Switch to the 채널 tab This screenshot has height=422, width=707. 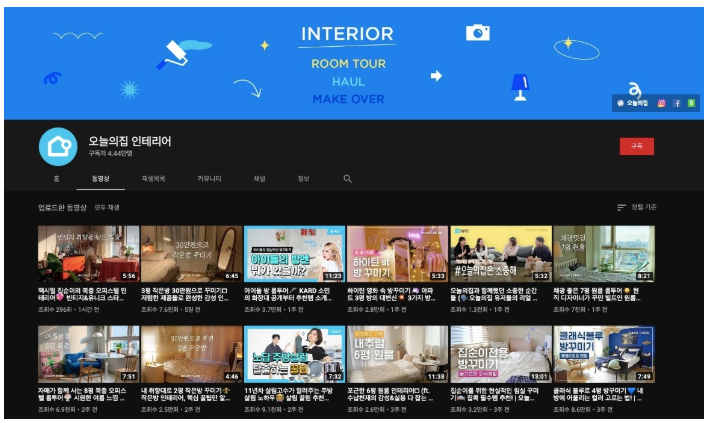[259, 179]
